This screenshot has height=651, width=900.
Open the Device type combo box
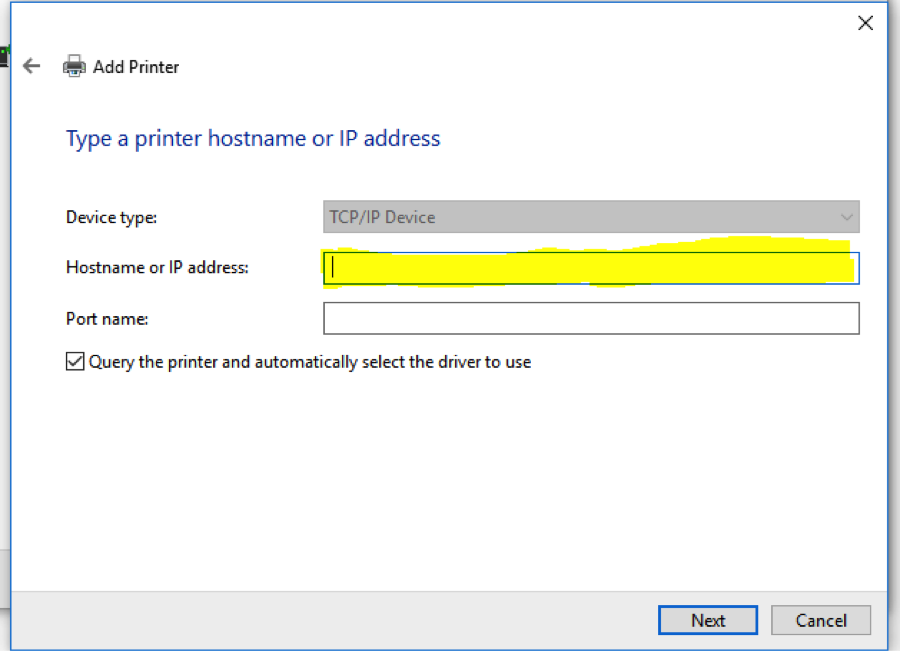(590, 217)
